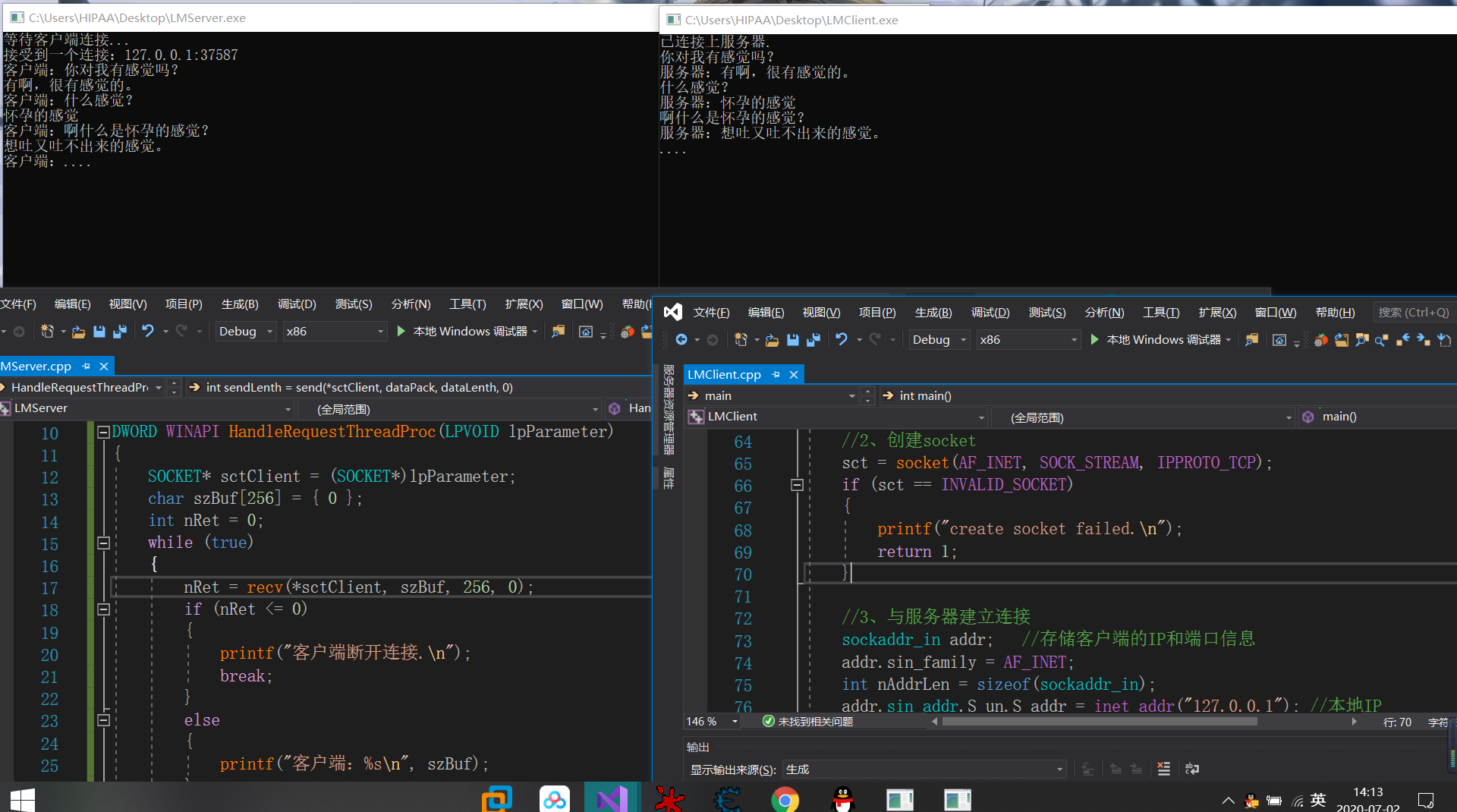
Task: Open the server explorer side tab
Action: coord(669,410)
